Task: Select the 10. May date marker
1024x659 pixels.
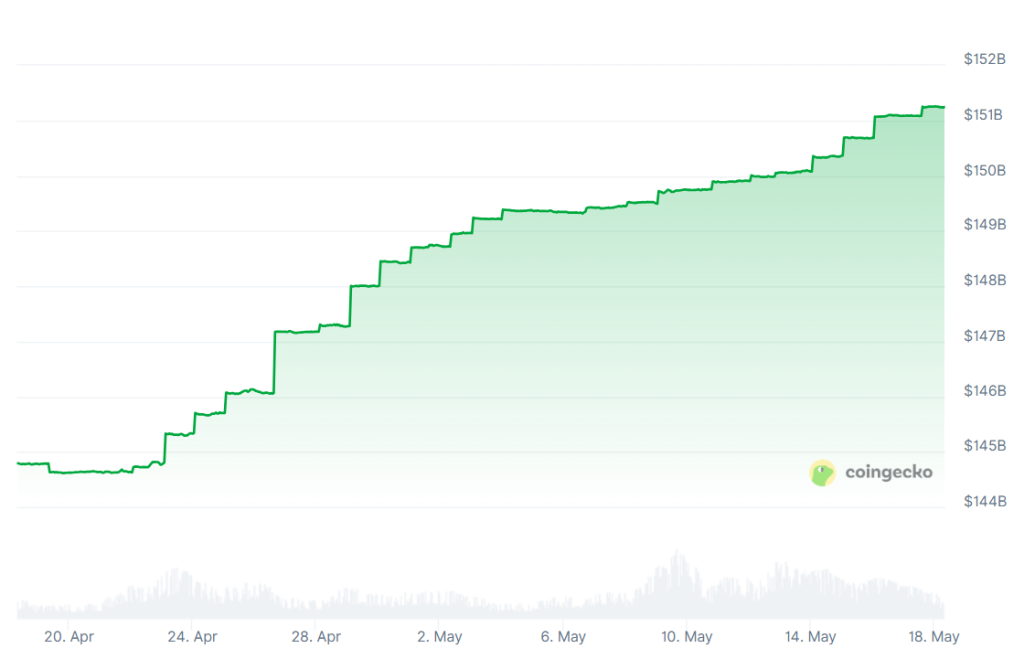Action: point(686,636)
